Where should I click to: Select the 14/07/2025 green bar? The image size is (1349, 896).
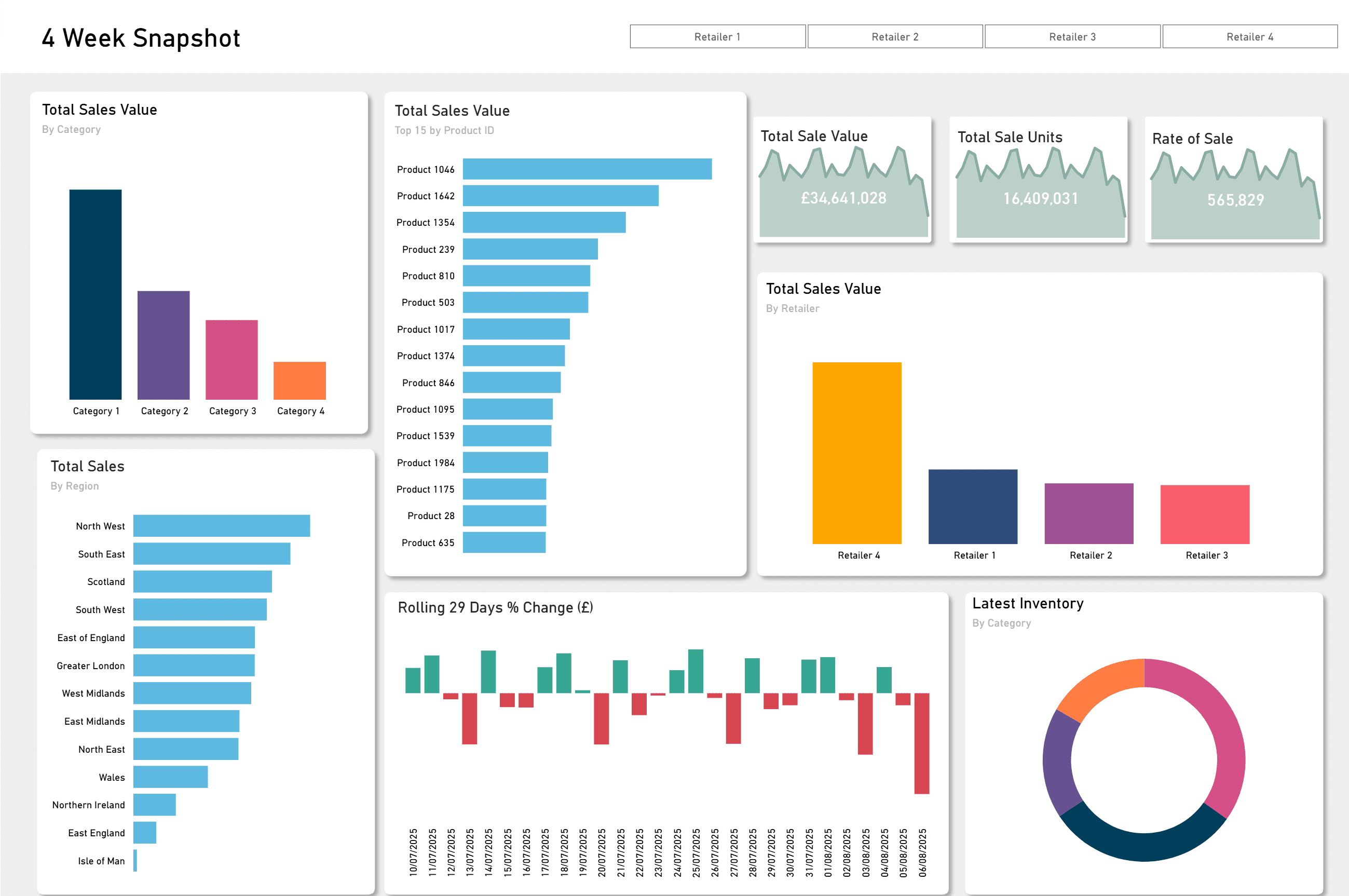[x=488, y=672]
